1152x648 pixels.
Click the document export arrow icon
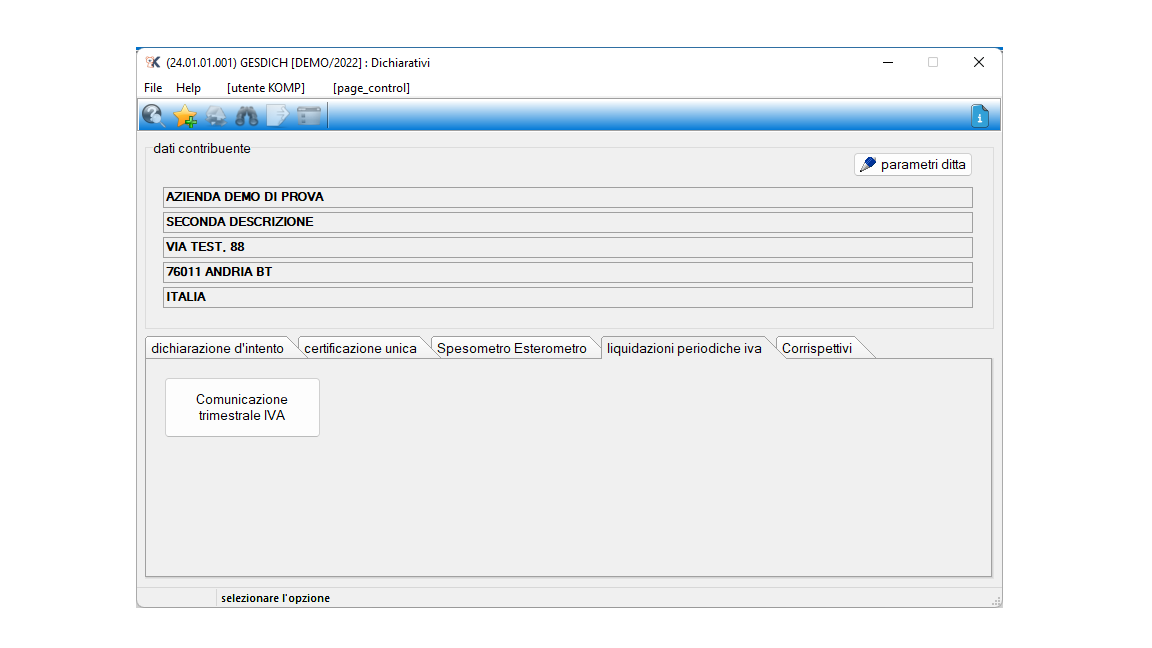(278, 115)
